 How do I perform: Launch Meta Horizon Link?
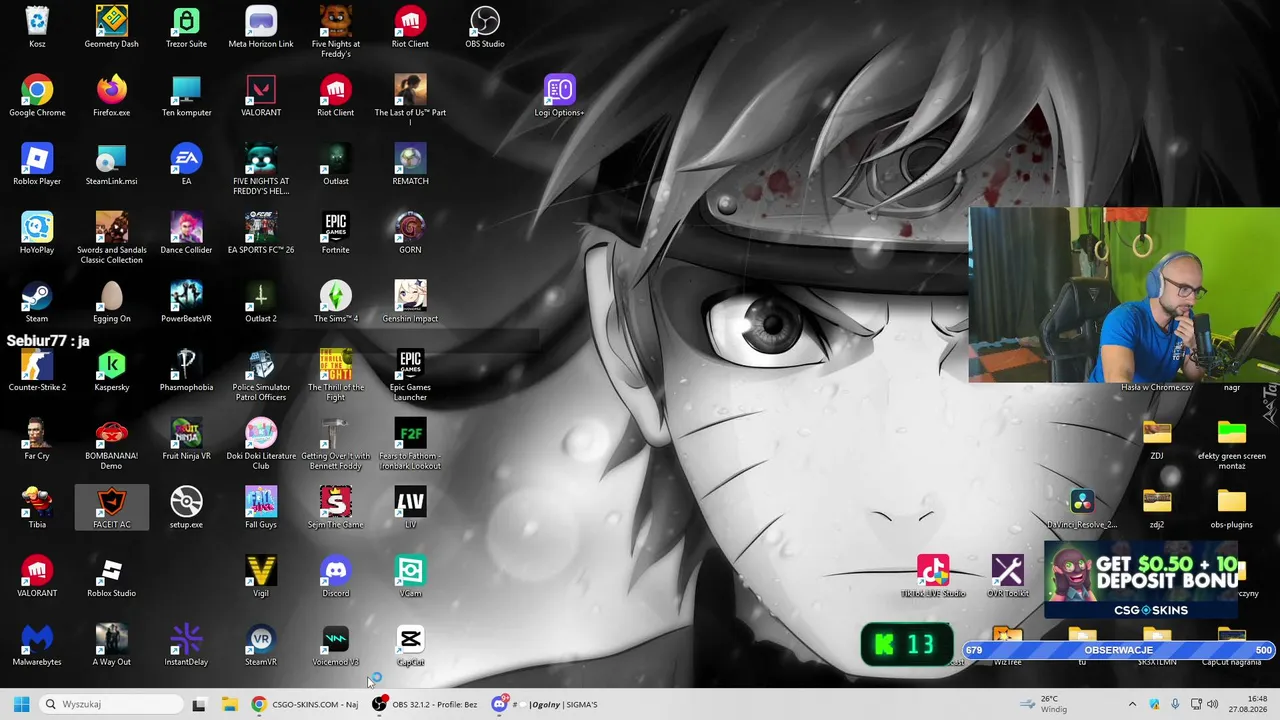(261, 27)
